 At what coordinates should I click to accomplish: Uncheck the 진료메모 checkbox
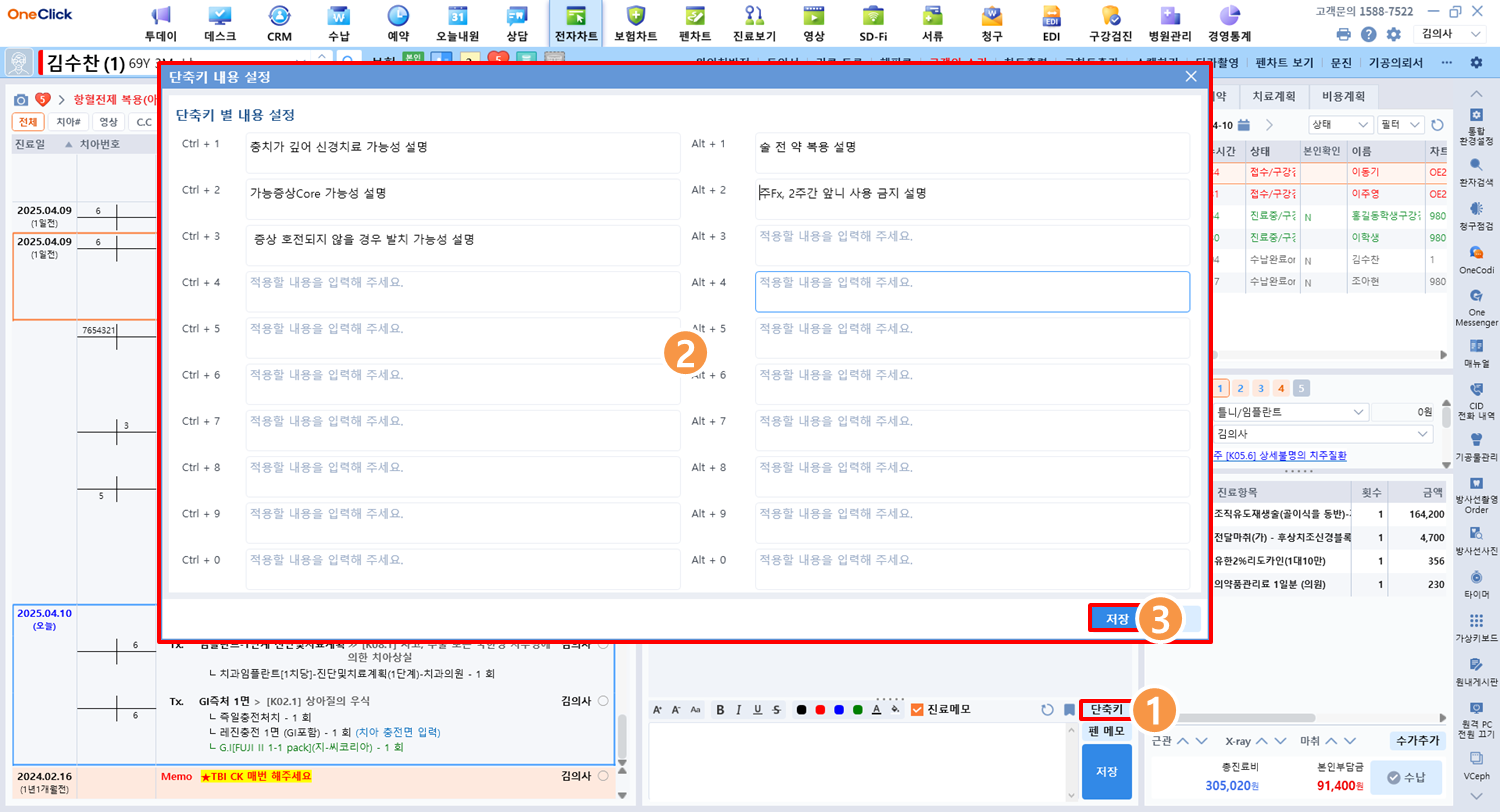click(x=917, y=710)
